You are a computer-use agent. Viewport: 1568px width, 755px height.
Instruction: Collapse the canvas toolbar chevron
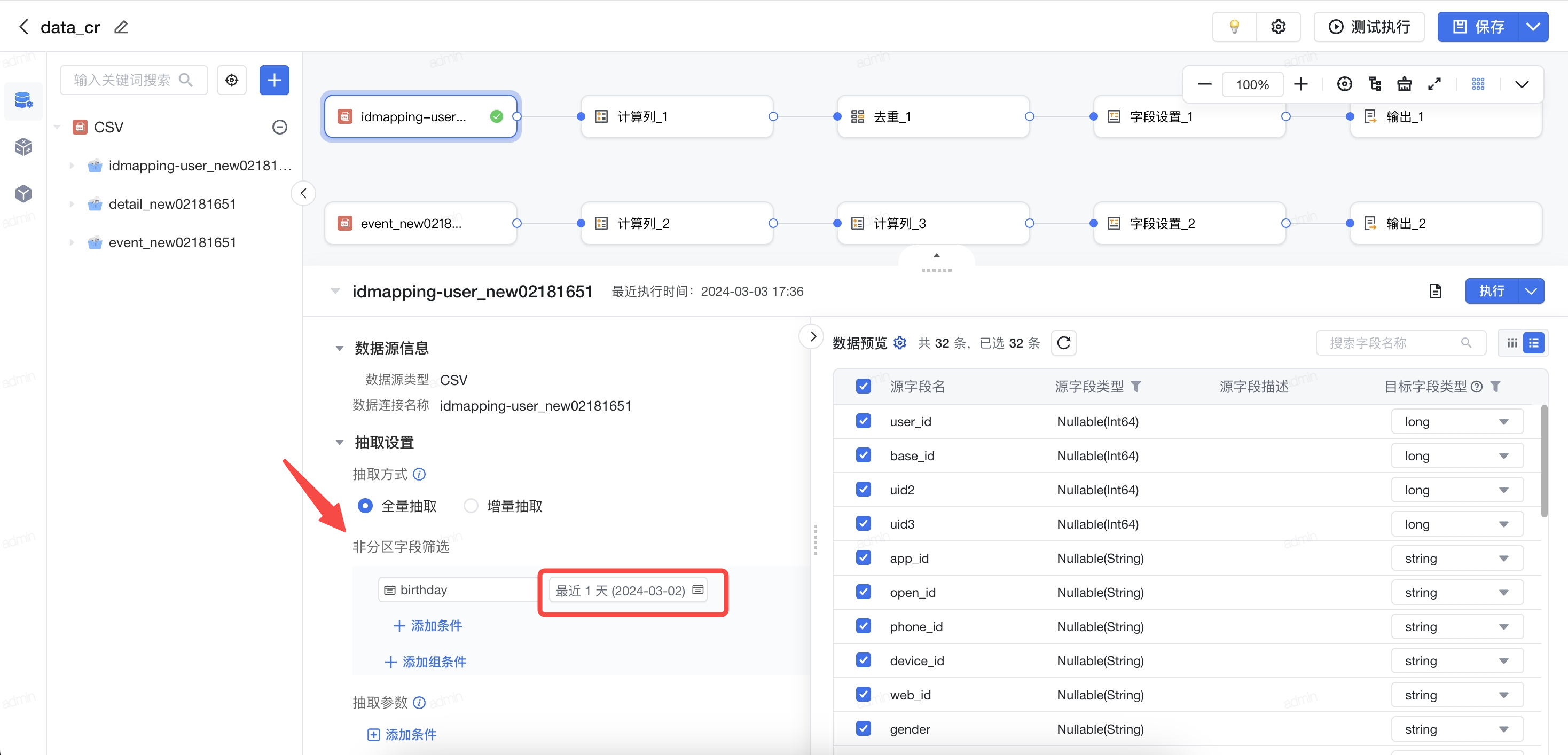(x=1522, y=84)
